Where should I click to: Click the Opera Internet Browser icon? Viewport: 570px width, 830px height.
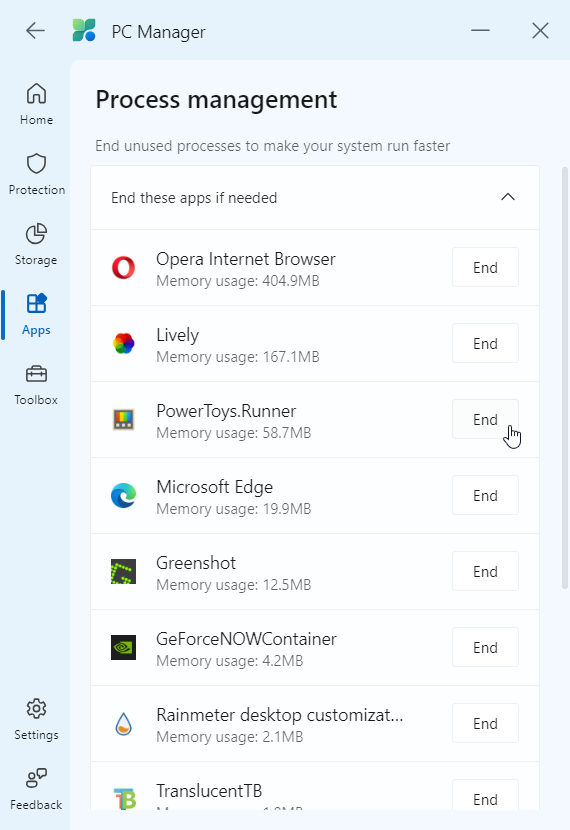pos(123,267)
